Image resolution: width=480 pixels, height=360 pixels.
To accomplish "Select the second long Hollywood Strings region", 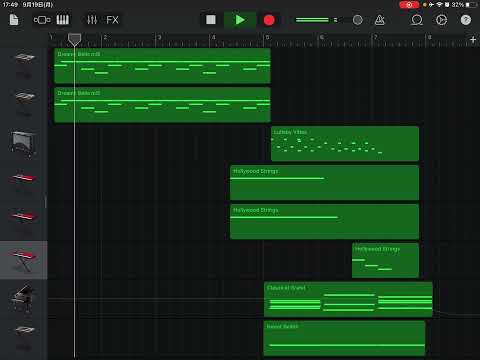I will [324, 222].
